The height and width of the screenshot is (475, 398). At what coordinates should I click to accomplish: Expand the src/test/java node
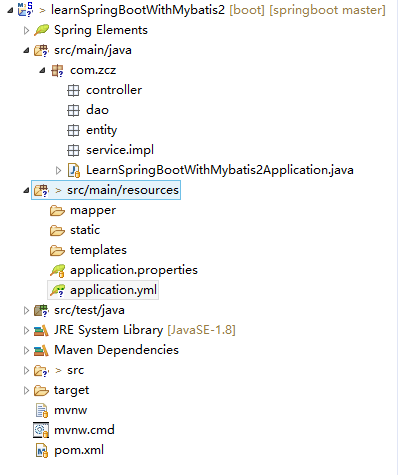pos(26,311)
